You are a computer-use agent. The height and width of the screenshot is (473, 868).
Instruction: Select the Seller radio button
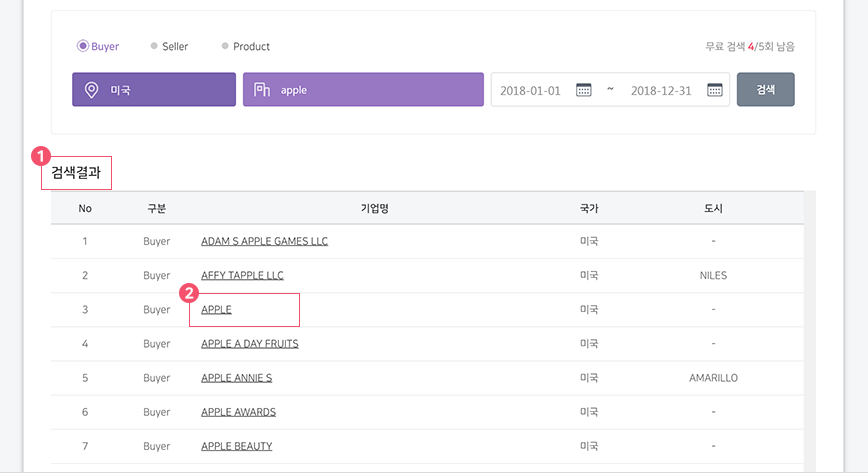tap(154, 46)
